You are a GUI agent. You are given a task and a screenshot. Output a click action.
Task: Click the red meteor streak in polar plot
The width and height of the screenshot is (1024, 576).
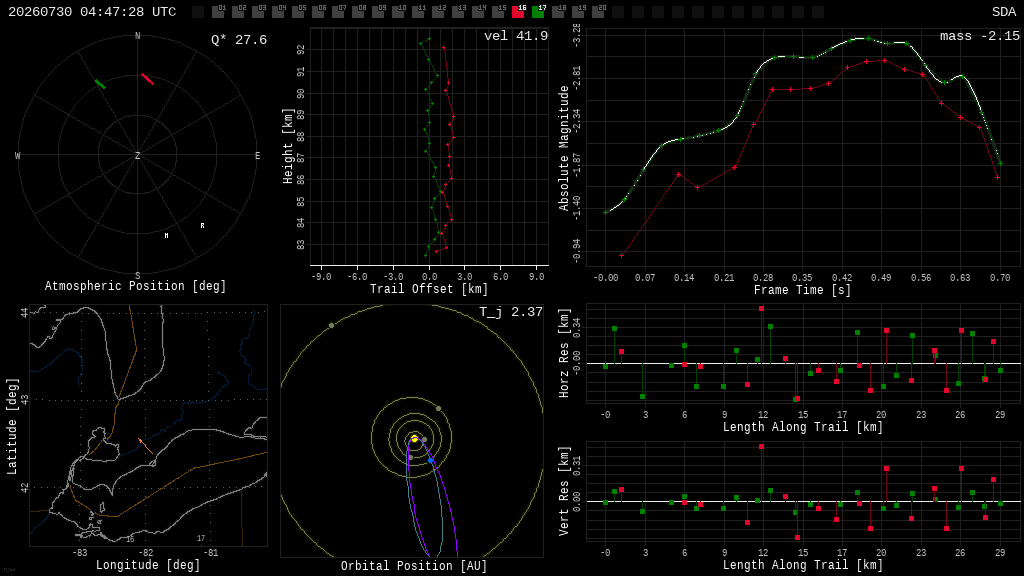click(148, 79)
